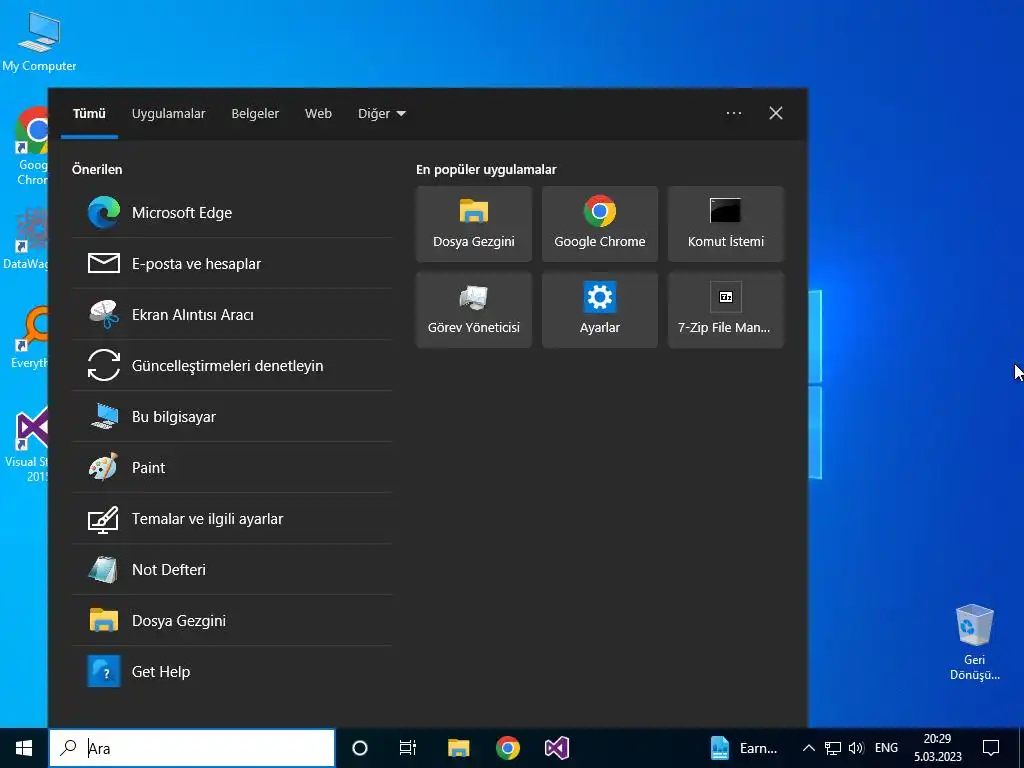This screenshot has height=768, width=1024.
Task: Open Geri Dönüşüm recycle bin icon
Action: (x=974, y=643)
